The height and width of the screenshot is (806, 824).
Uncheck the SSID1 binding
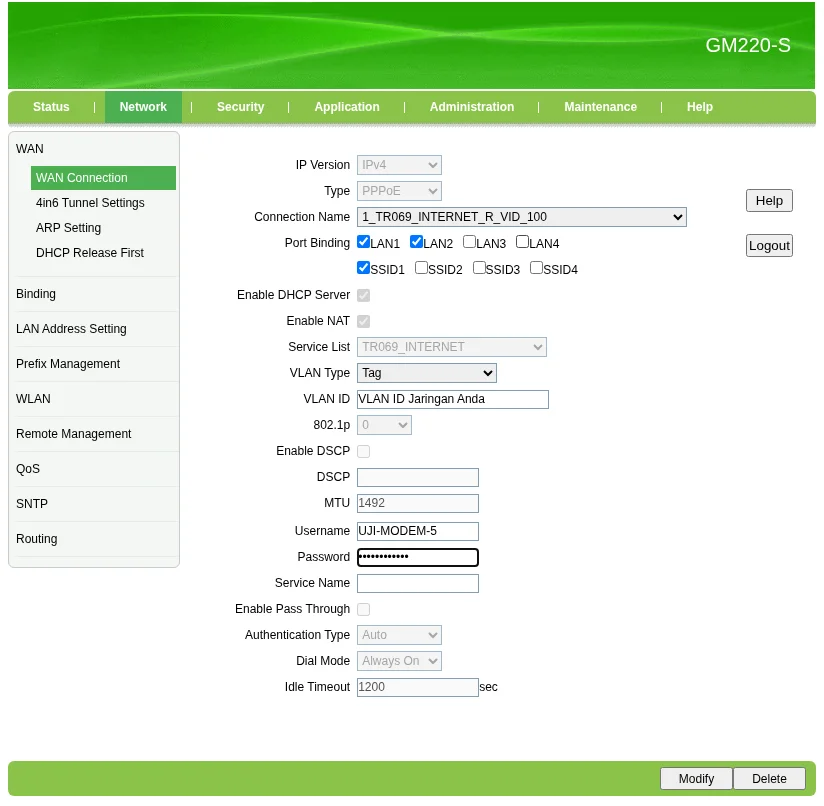pyautogui.click(x=363, y=267)
